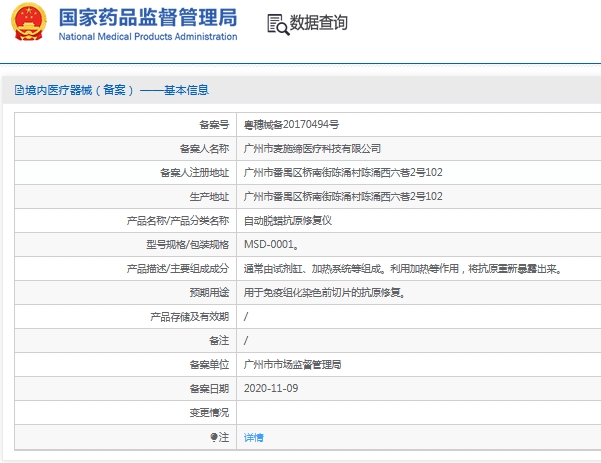
Task: Click the 国家药品监督管理局 title
Action: click(148, 17)
